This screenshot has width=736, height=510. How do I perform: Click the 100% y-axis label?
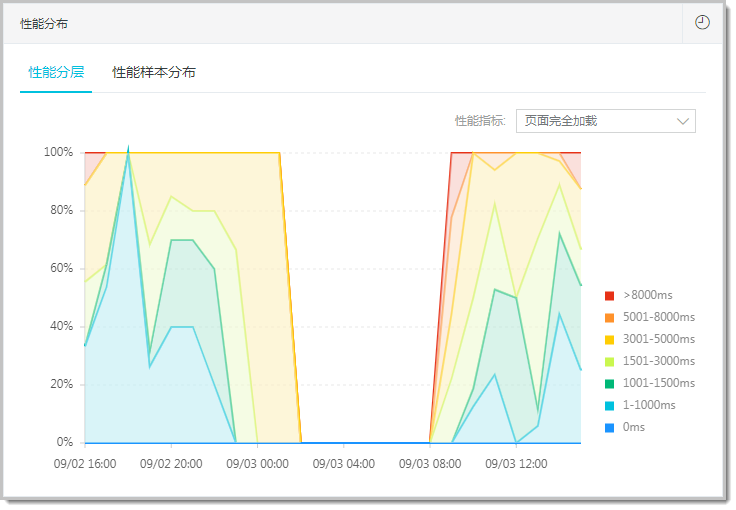[58, 152]
